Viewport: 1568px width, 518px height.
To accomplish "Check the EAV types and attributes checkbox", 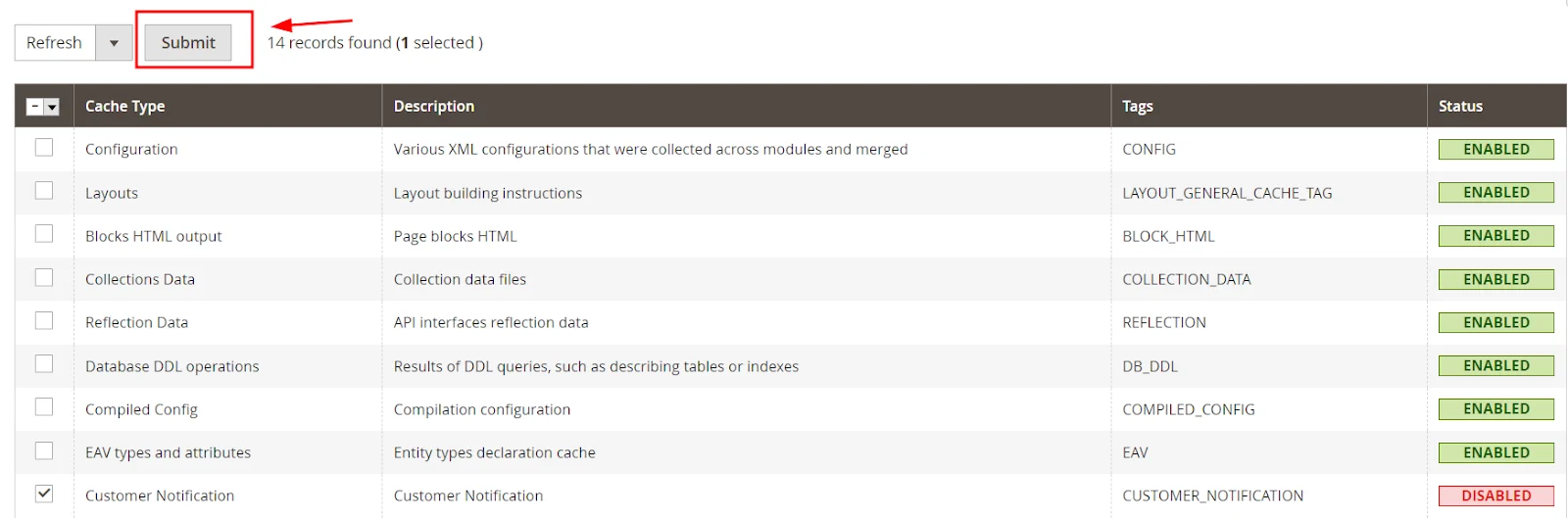I will click(x=44, y=450).
